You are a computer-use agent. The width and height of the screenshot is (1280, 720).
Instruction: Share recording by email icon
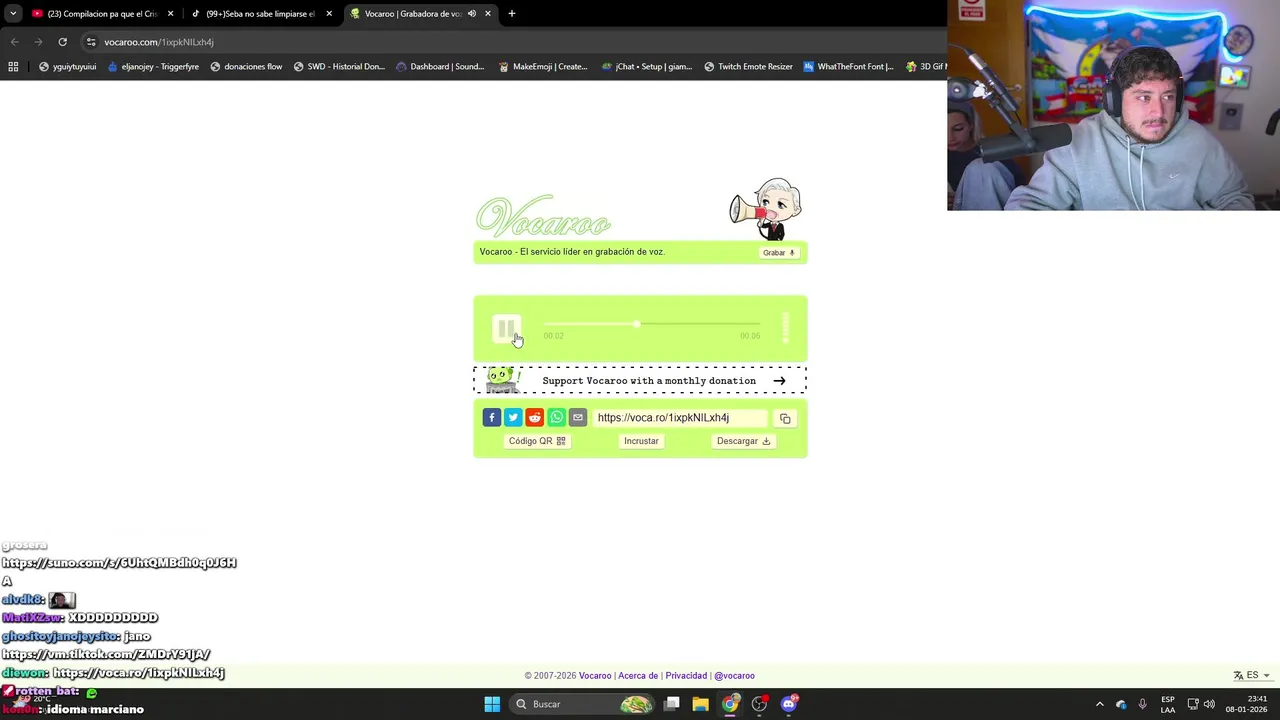pyautogui.click(x=578, y=418)
